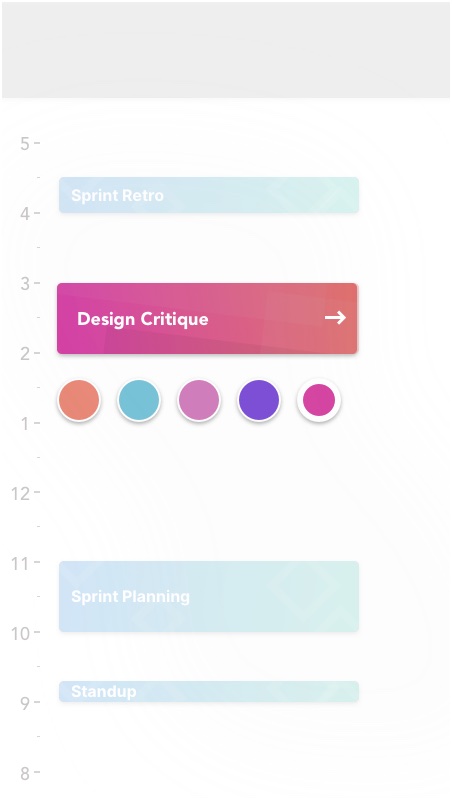The width and height of the screenshot is (452, 800).
Task: Select the orange color swatch
Action: 79,400
